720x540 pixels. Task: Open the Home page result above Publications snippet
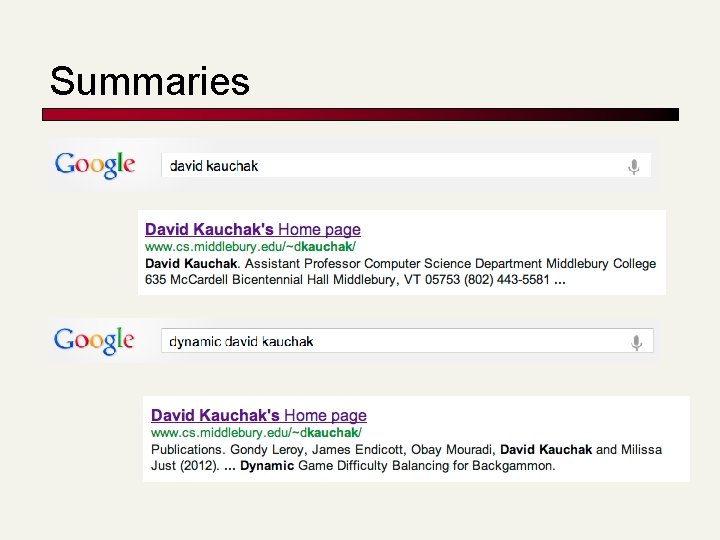coord(258,415)
